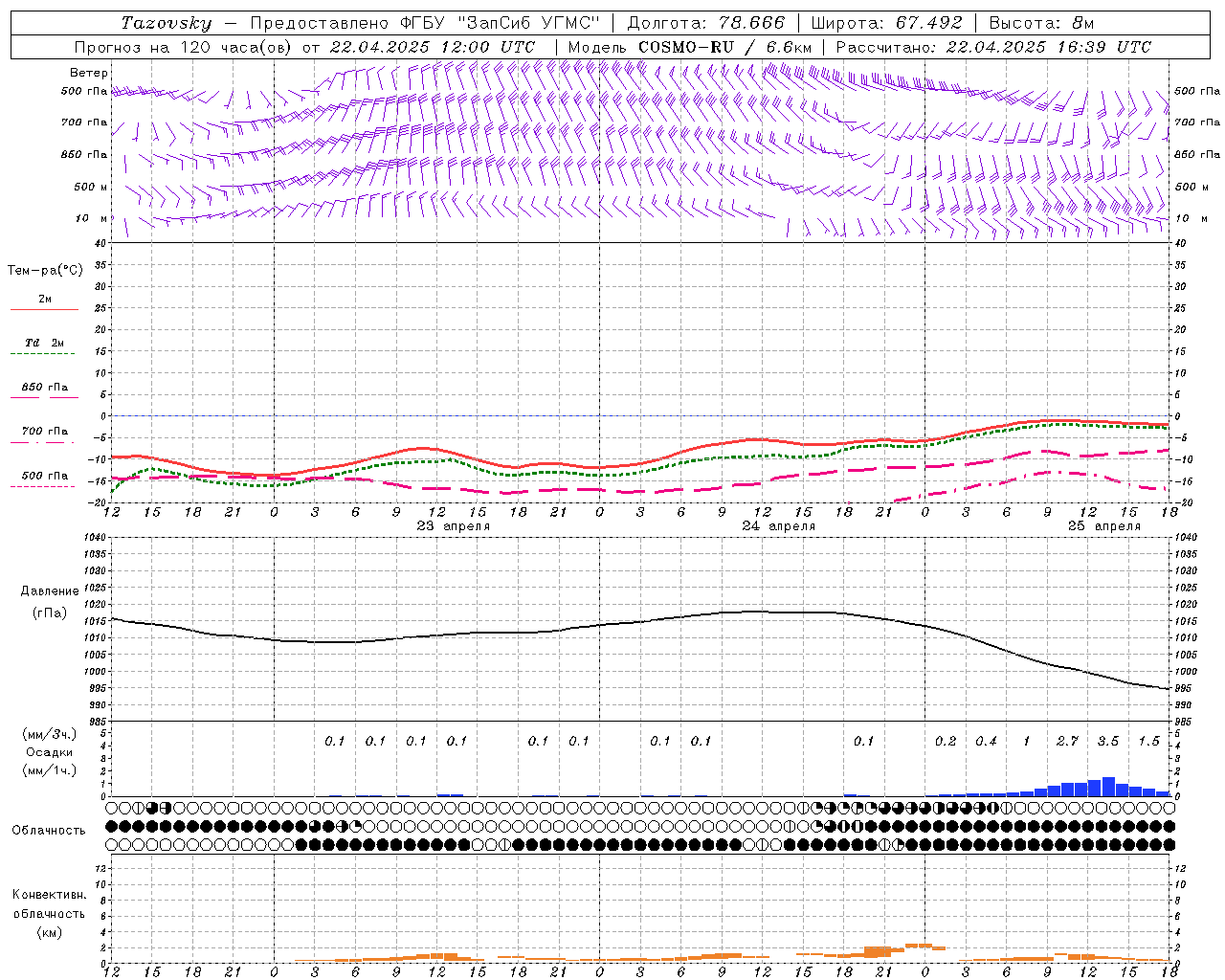Click the station name "Tazovsky" in the header

166,23
